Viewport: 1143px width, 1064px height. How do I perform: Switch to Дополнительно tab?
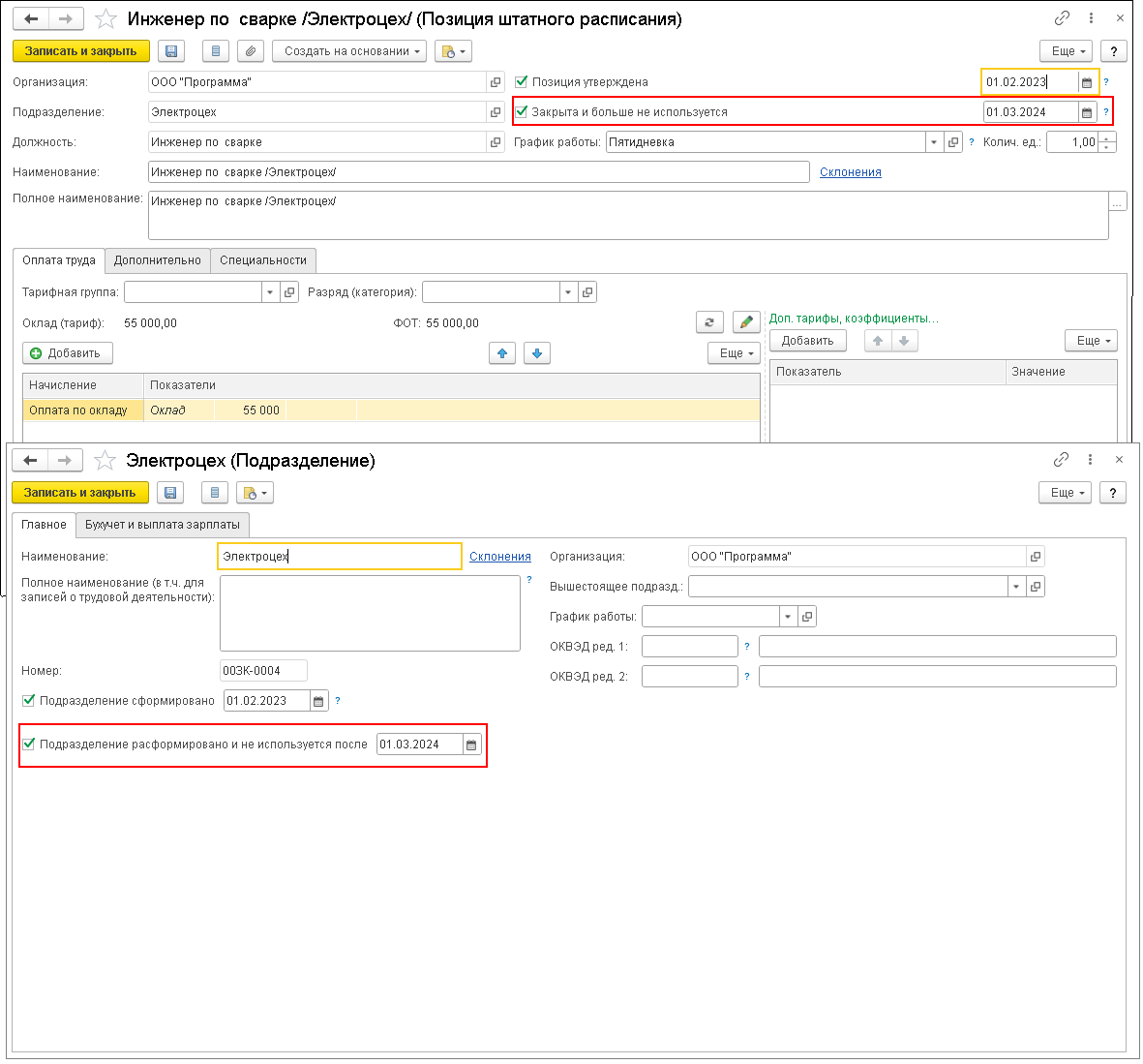tap(158, 260)
